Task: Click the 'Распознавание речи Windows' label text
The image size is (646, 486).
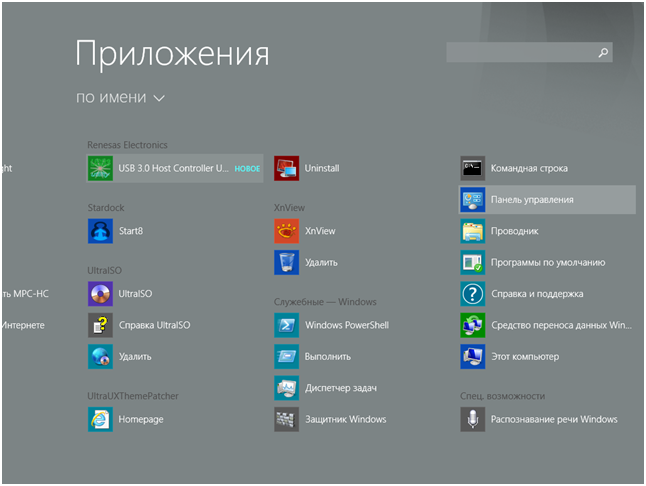Action: coord(554,419)
